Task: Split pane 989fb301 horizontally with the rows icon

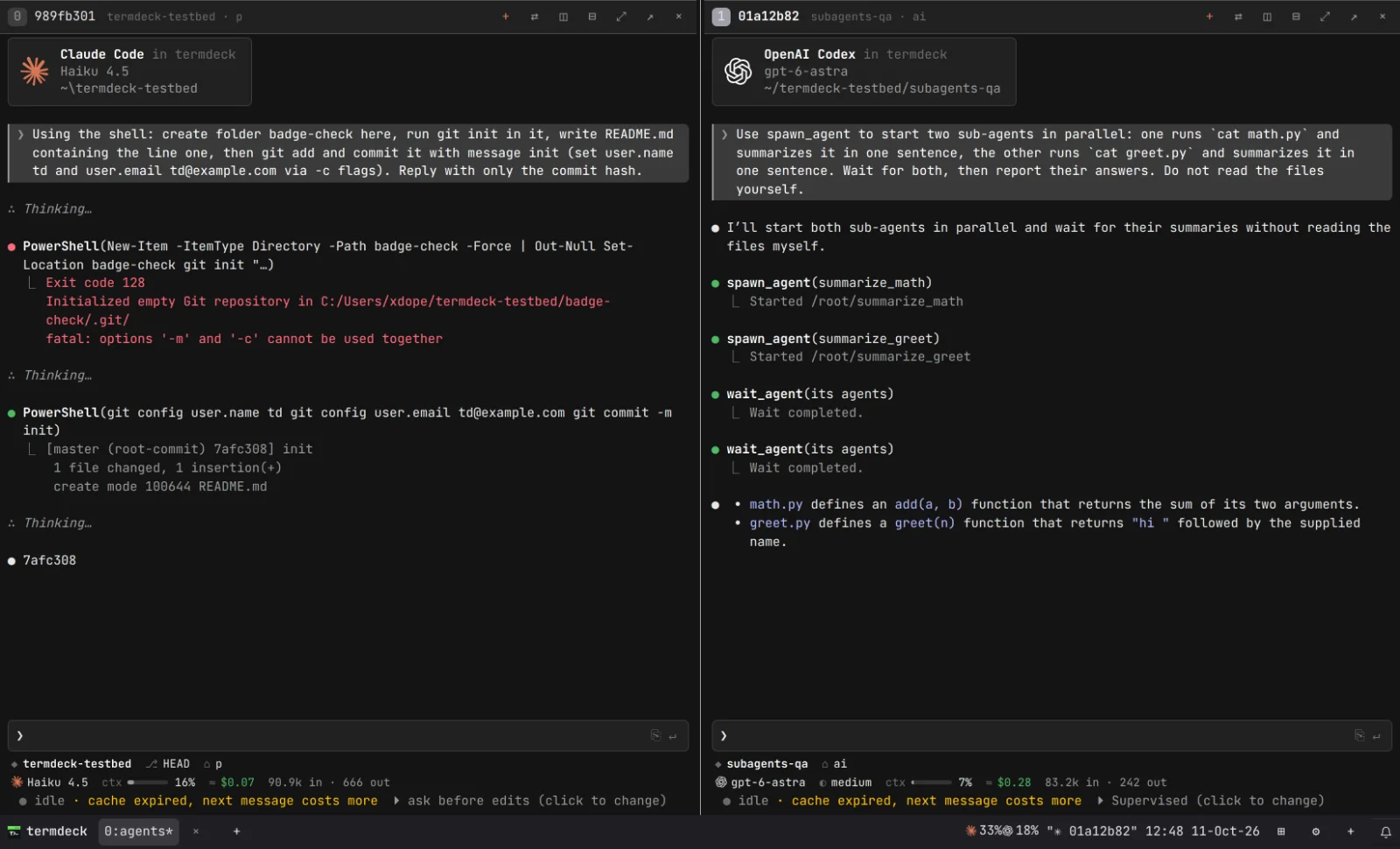Action: (x=591, y=17)
